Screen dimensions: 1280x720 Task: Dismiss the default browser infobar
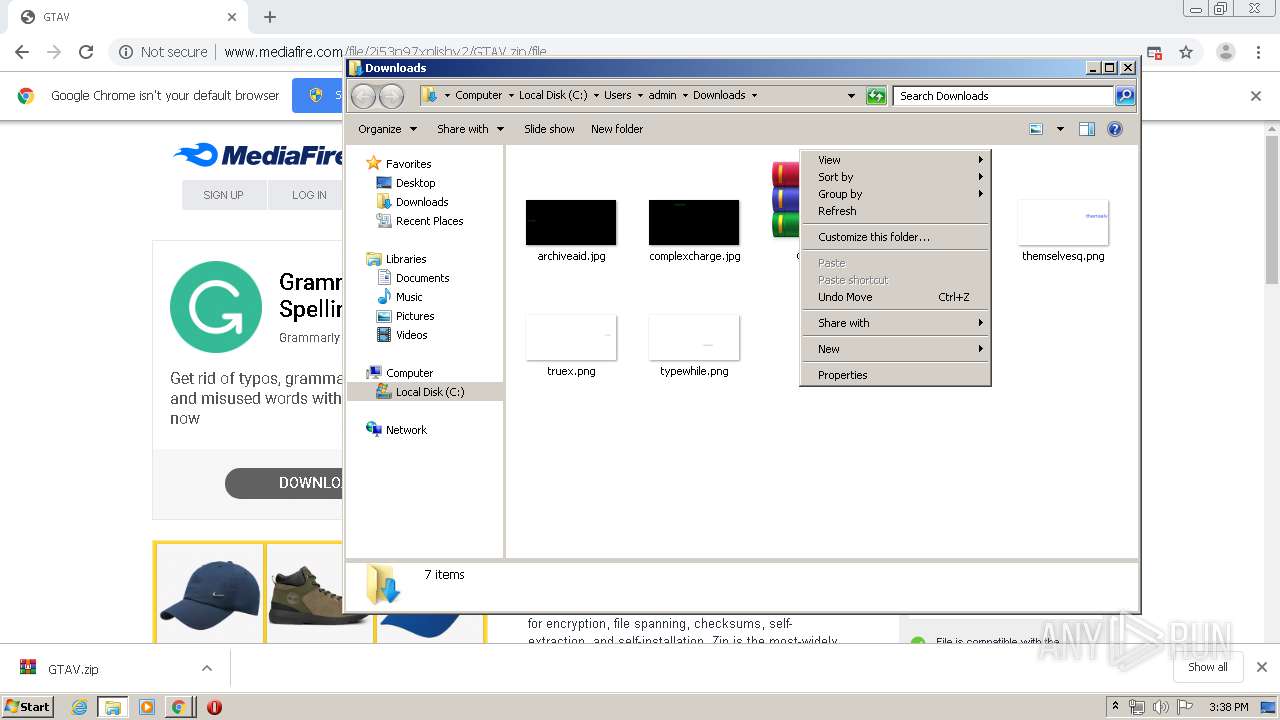click(1256, 96)
